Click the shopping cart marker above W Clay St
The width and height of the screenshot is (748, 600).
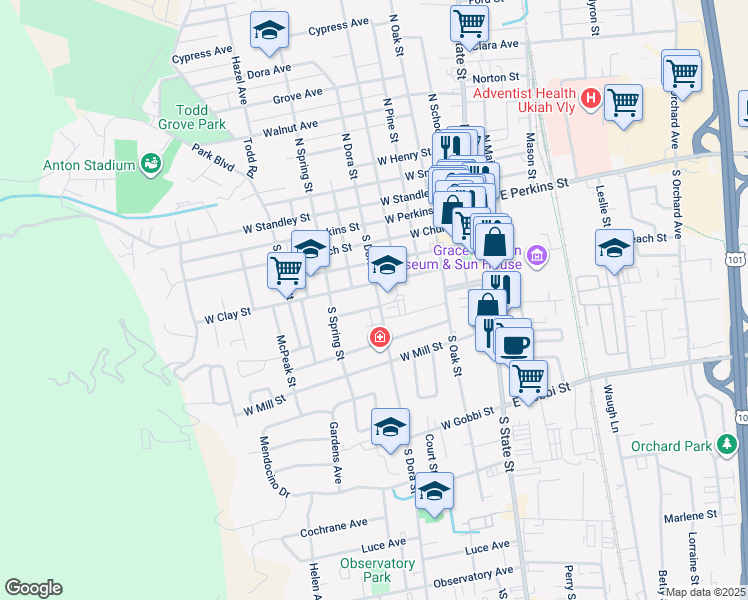click(x=286, y=273)
